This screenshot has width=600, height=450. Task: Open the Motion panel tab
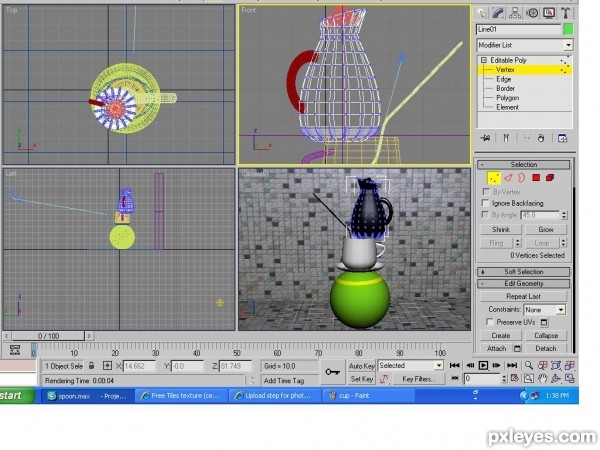click(532, 13)
